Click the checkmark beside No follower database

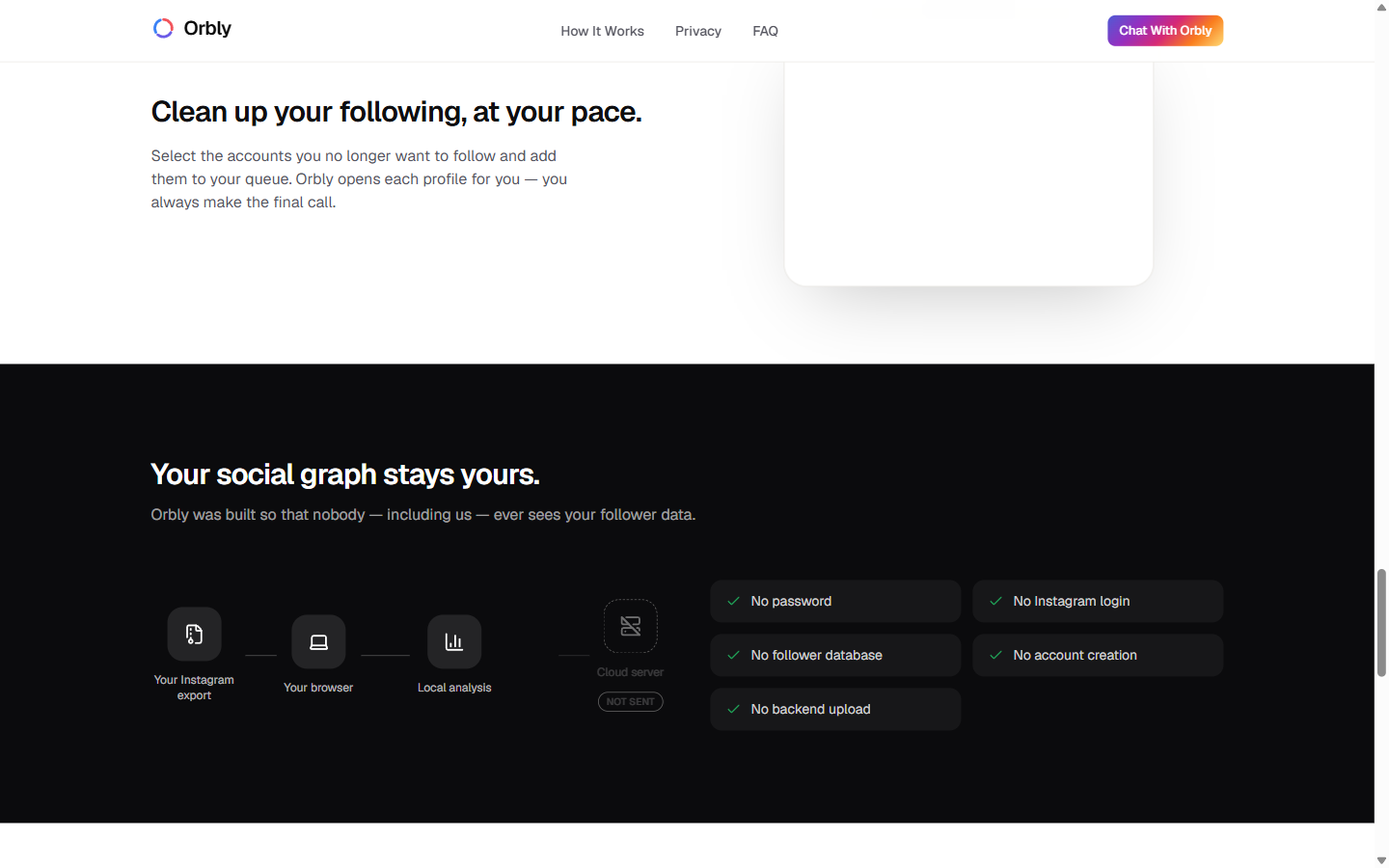click(x=734, y=655)
